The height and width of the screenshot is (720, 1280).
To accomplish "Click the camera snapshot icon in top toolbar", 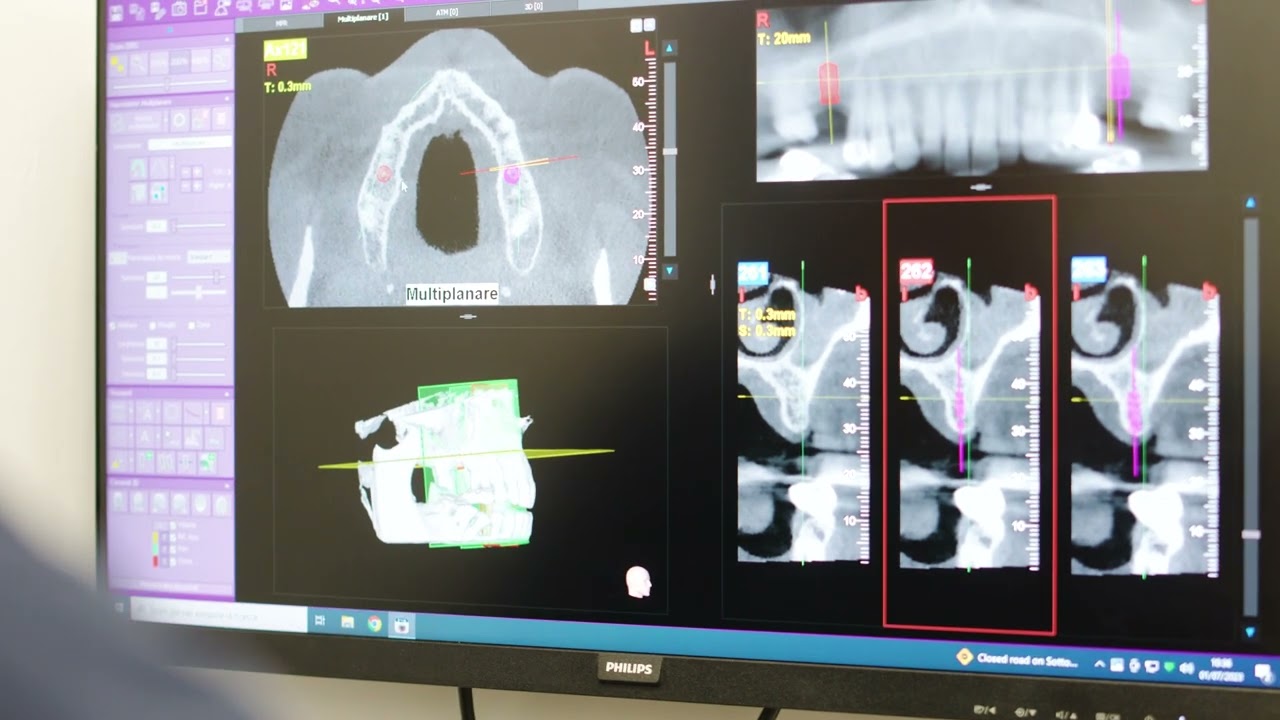I will pyautogui.click(x=179, y=9).
